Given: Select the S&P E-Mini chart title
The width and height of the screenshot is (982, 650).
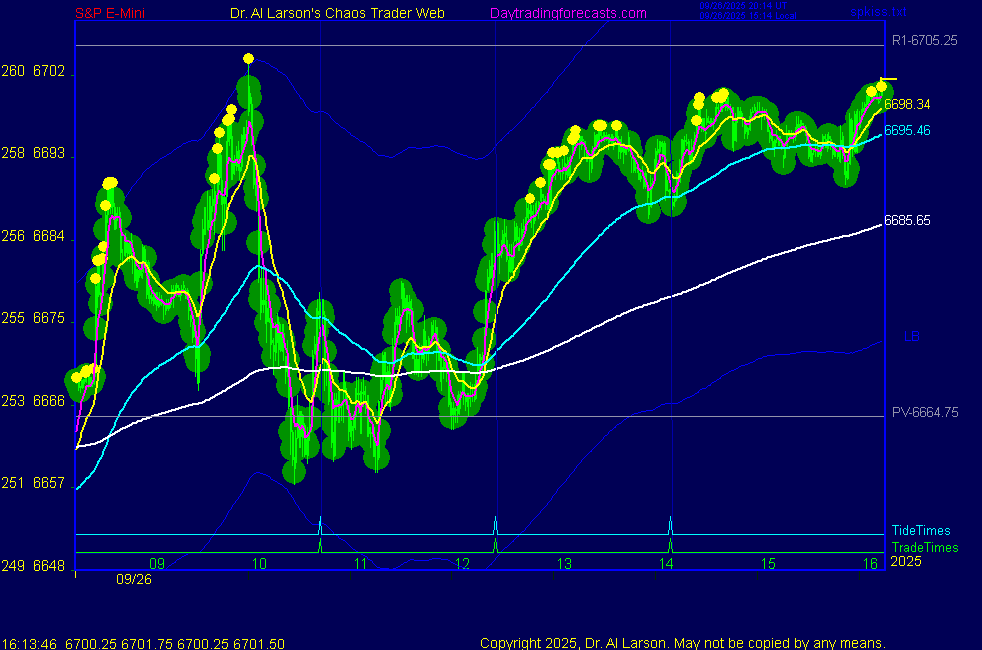Looking at the screenshot, I should 114,13.
